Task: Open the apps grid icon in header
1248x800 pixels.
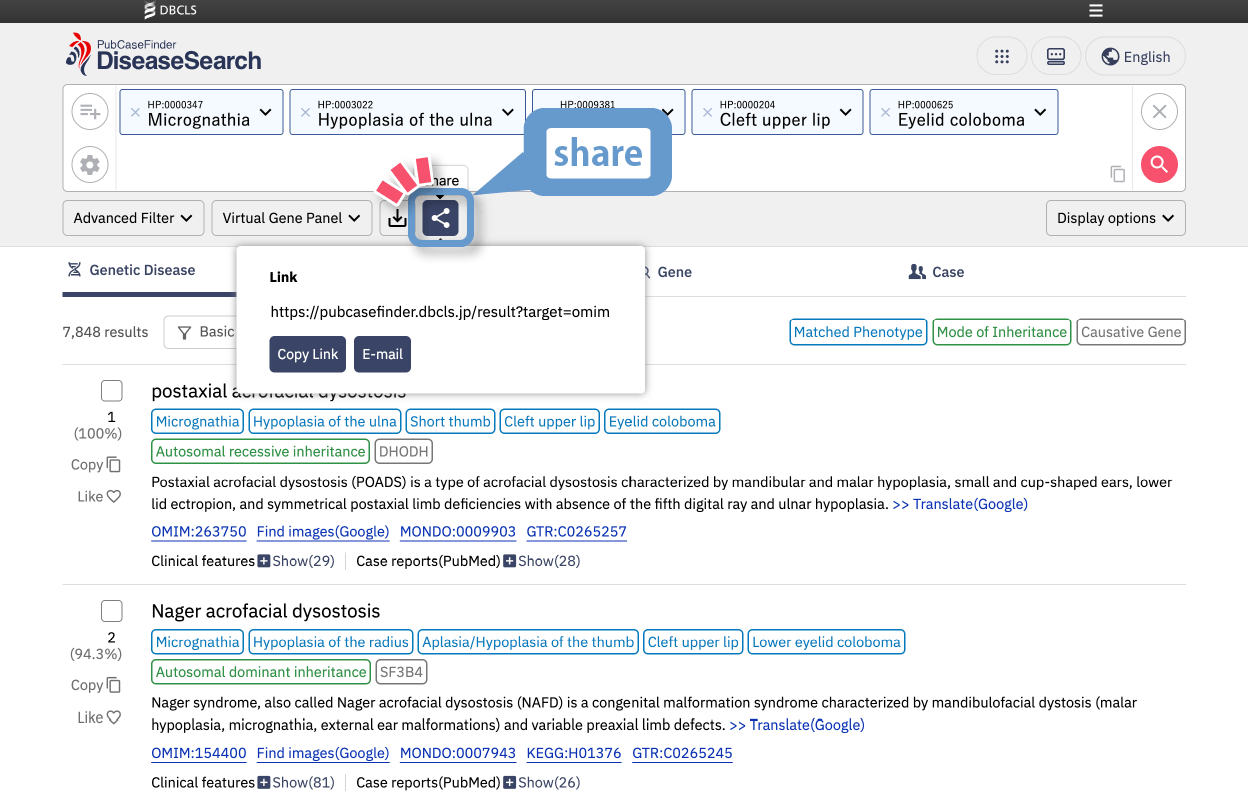Action: click(1001, 57)
